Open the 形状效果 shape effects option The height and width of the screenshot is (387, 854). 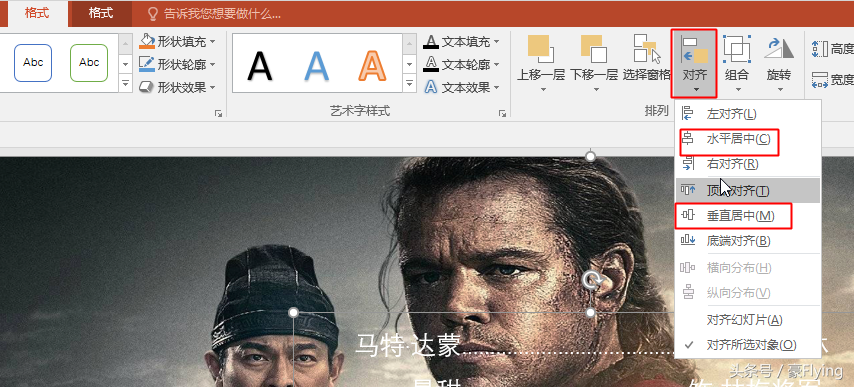(178, 87)
